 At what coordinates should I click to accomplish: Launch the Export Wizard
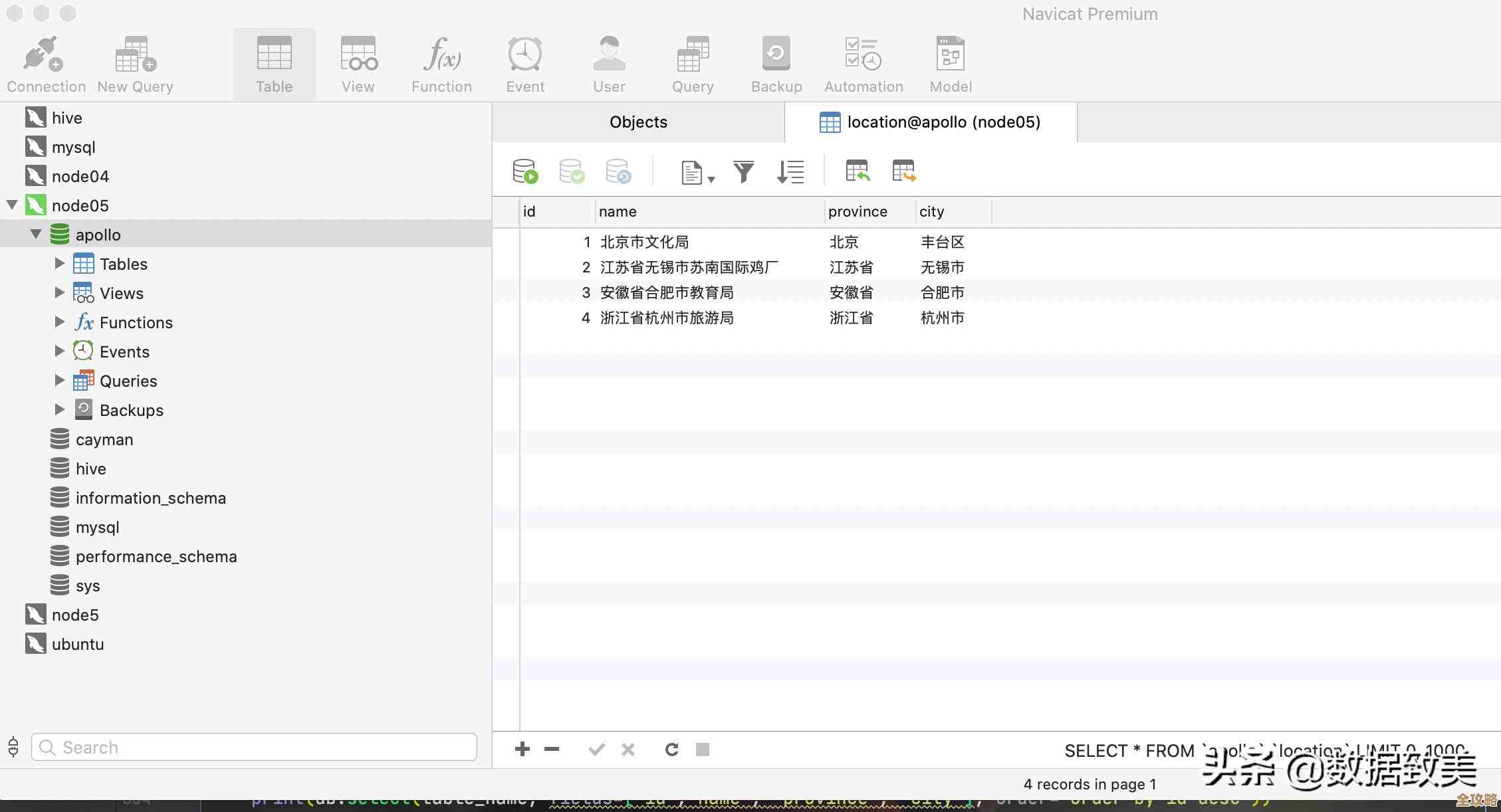(x=904, y=171)
